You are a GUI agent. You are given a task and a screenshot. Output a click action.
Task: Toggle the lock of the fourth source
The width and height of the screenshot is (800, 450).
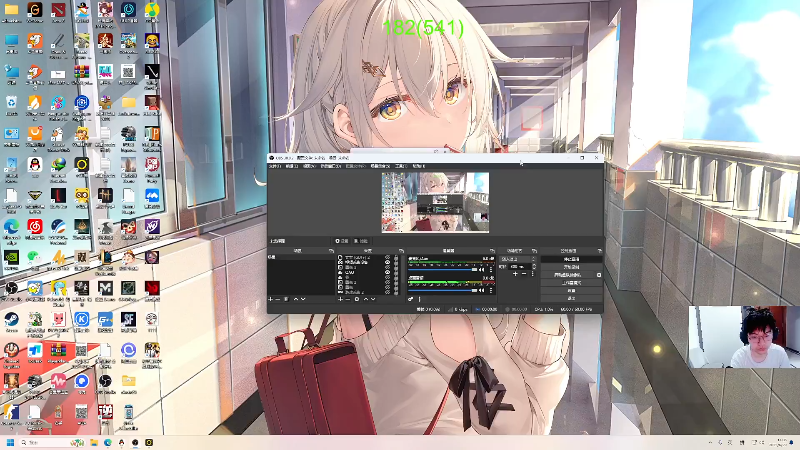pyautogui.click(x=396, y=272)
